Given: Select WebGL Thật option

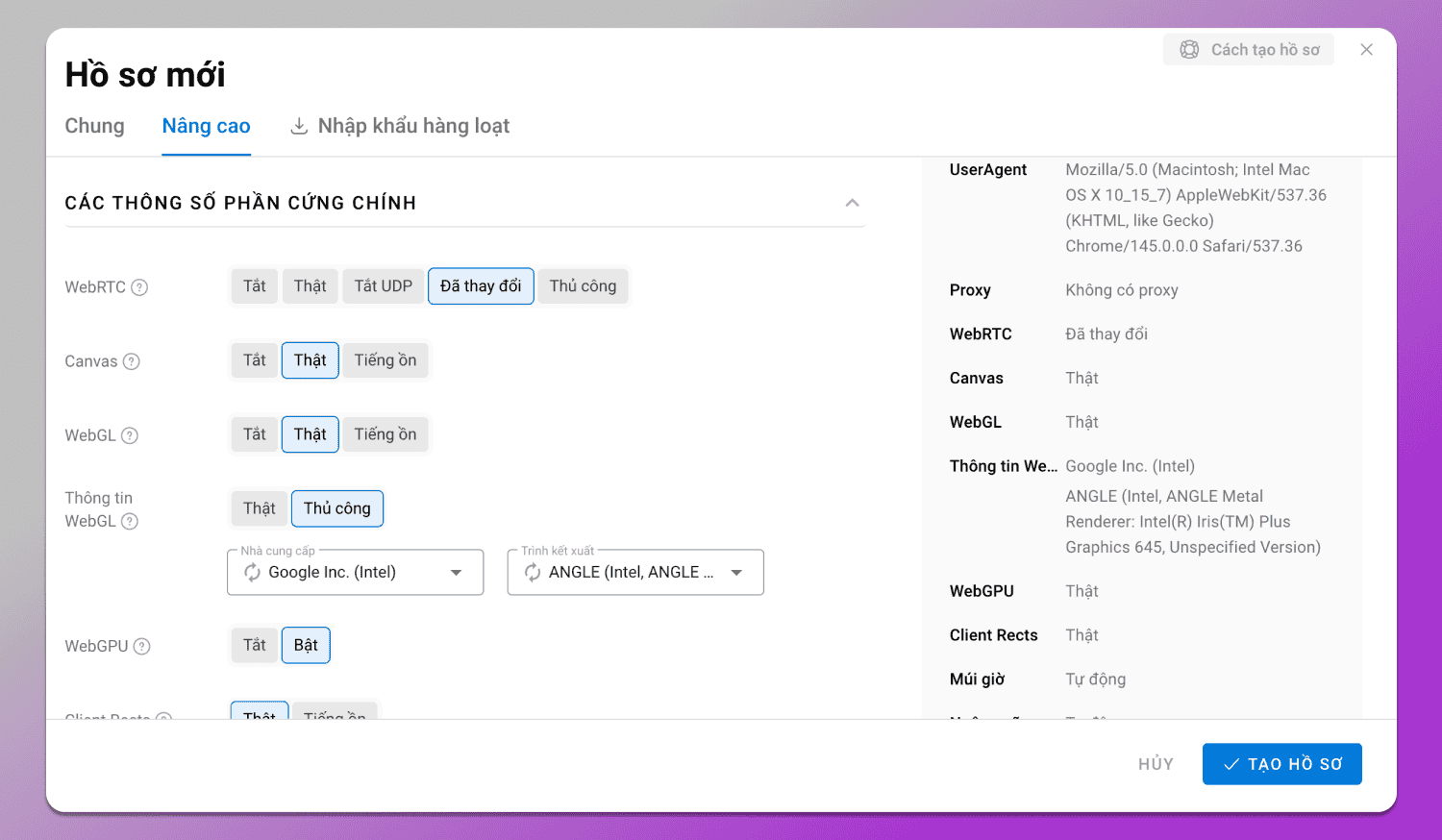Looking at the screenshot, I should coord(310,434).
